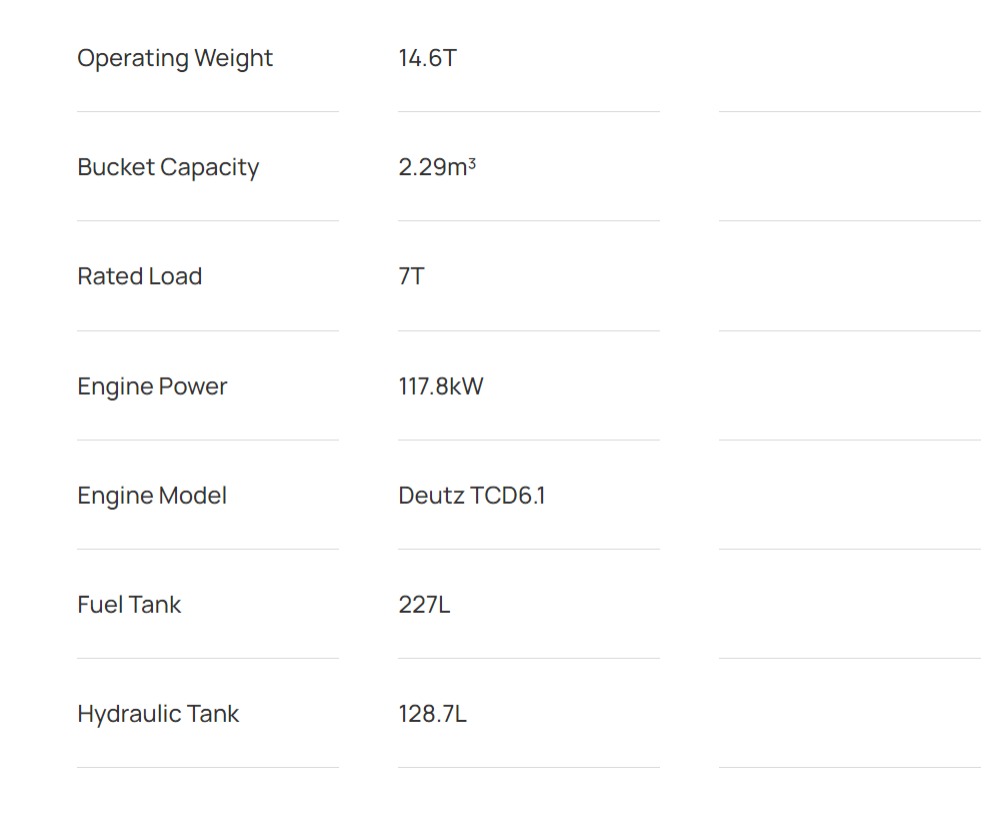Select the 117.8kW engine power value
The image size is (988, 826).
[x=440, y=386]
